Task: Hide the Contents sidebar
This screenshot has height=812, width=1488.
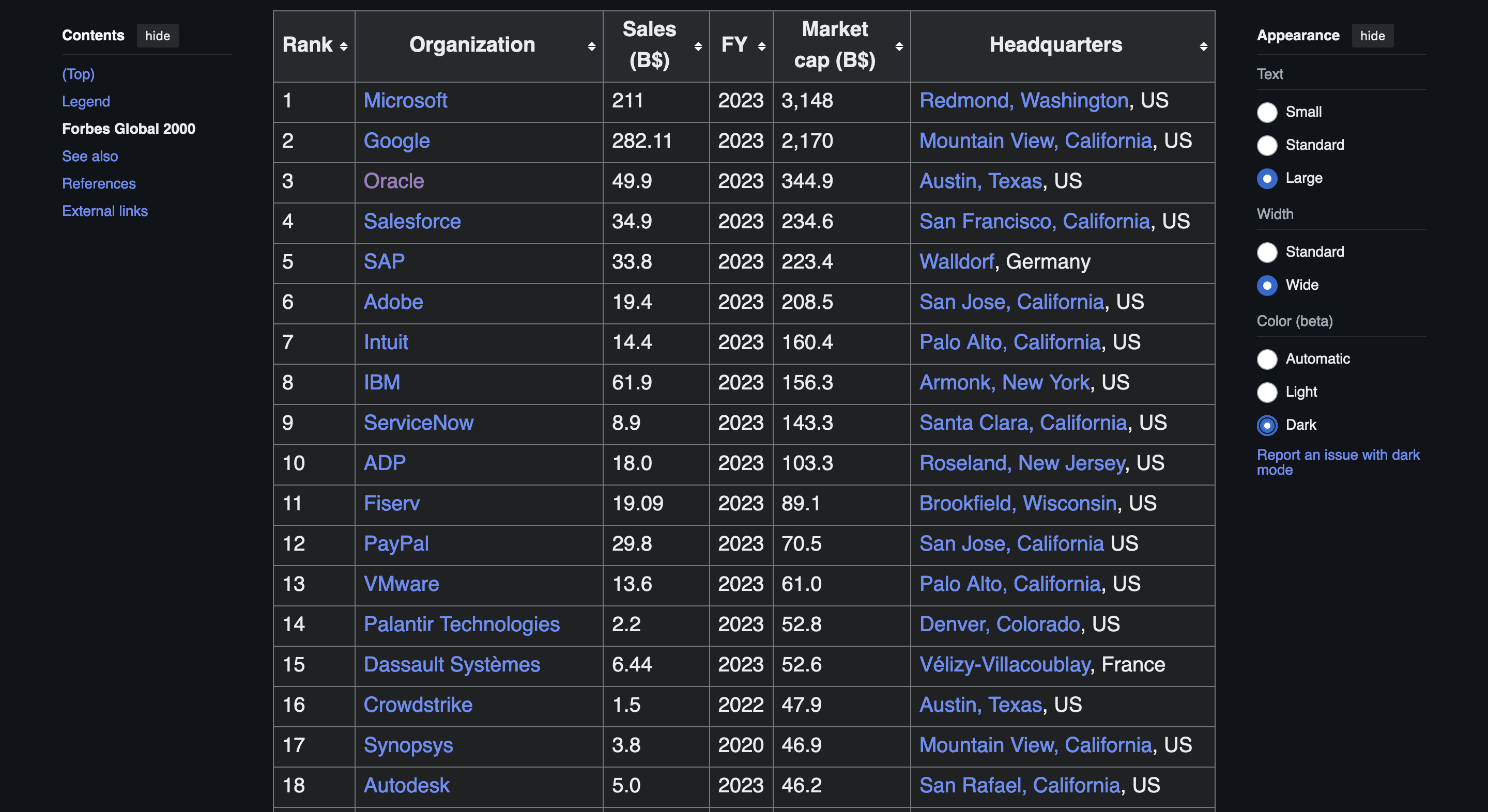Action: click(158, 36)
